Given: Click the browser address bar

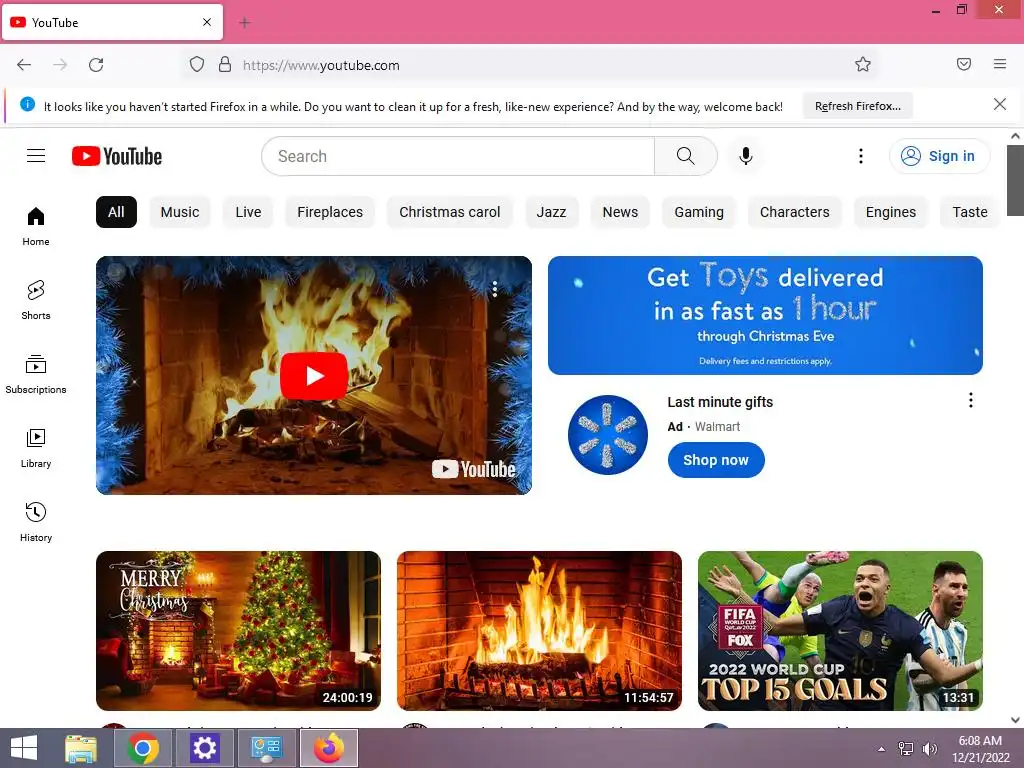Looking at the screenshot, I should click(x=528, y=65).
